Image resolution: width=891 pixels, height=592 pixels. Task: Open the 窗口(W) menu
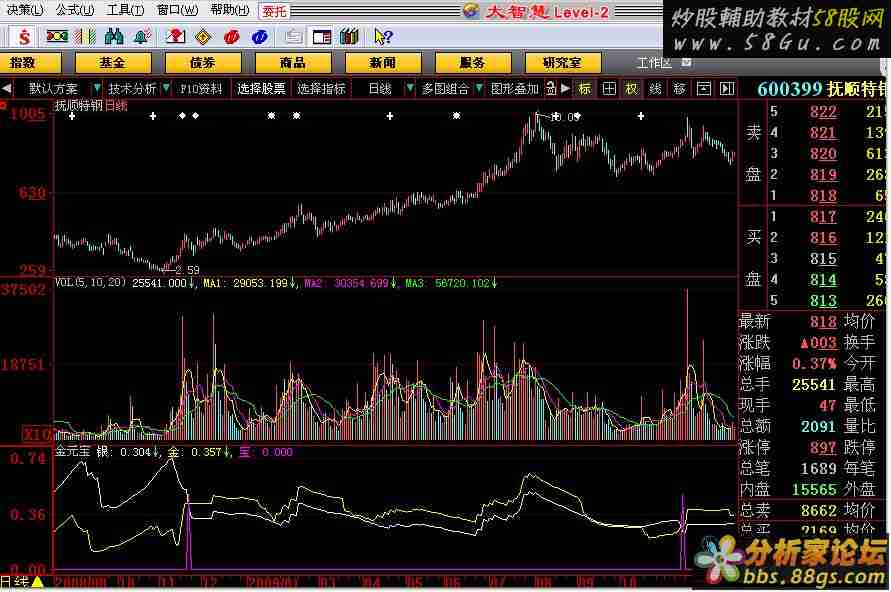coord(178,10)
